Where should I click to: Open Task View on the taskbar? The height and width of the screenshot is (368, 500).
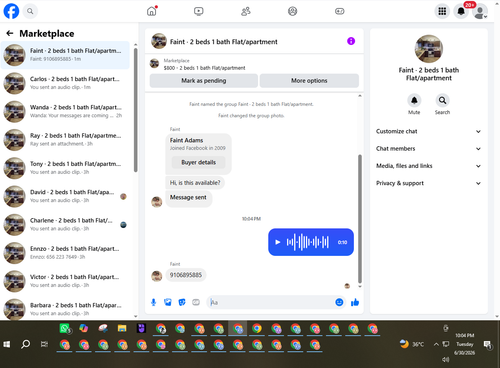click(44, 344)
